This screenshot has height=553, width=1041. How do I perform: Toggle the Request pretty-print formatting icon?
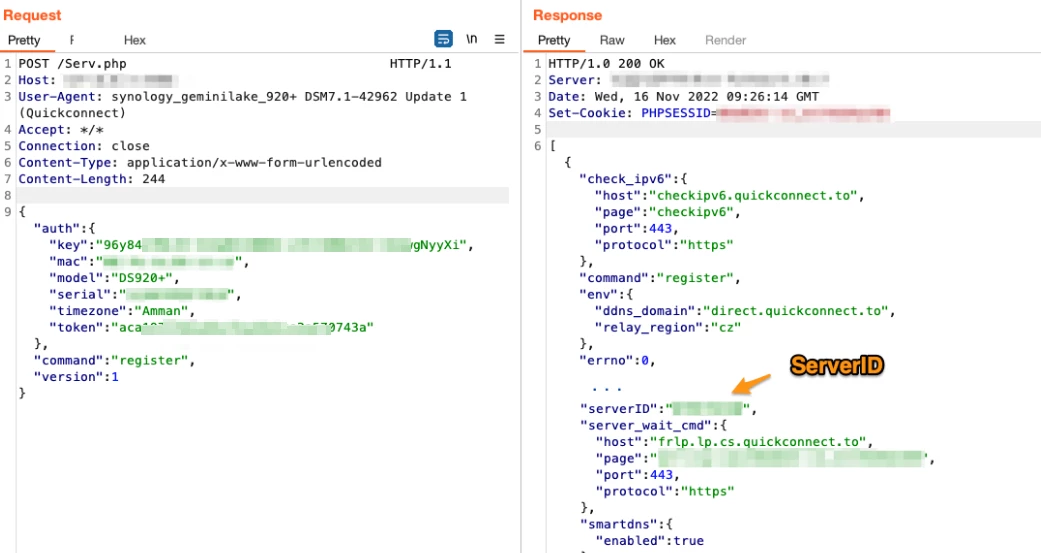click(443, 39)
